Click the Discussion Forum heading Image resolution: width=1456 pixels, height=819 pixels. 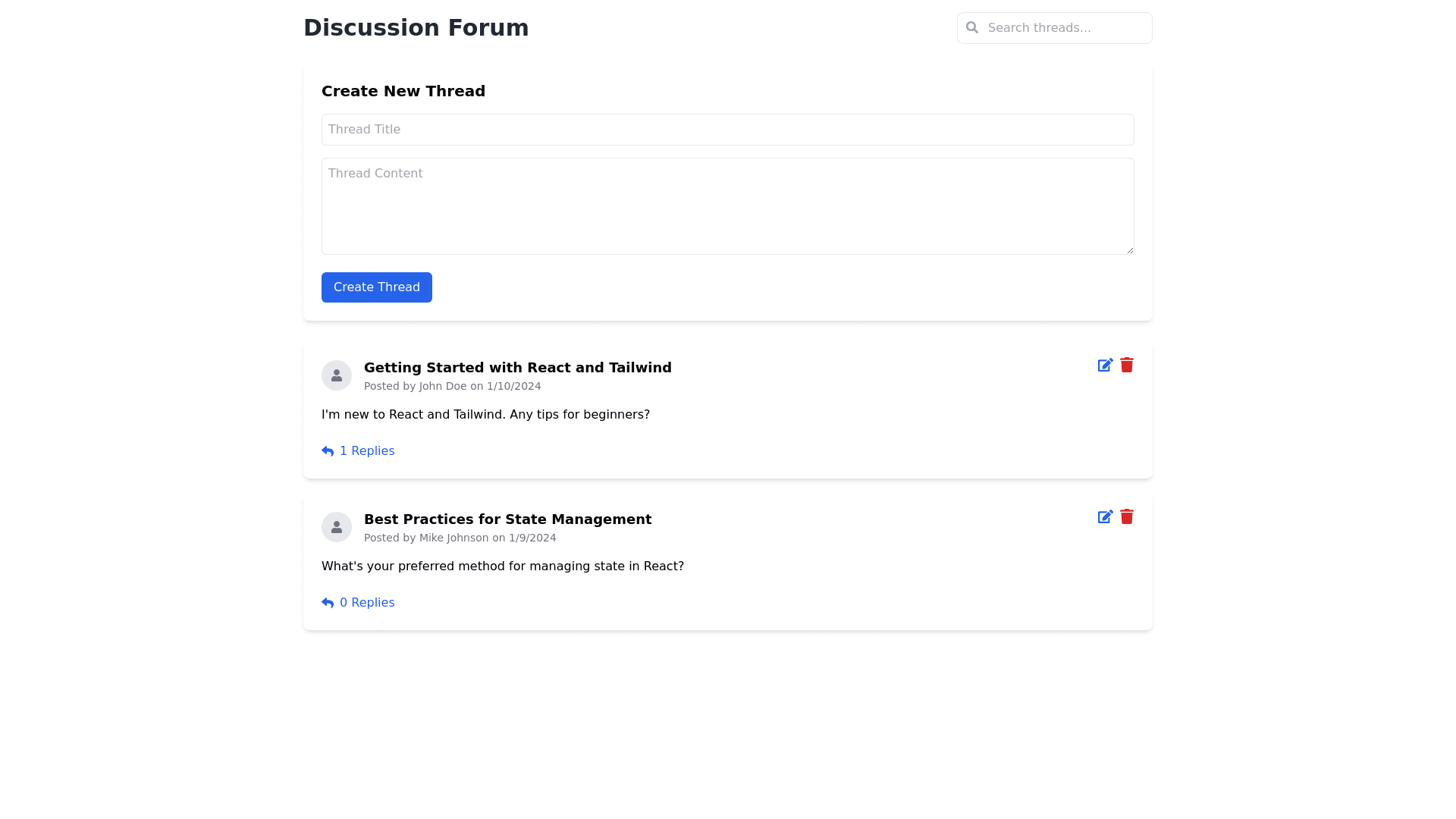coord(416,28)
